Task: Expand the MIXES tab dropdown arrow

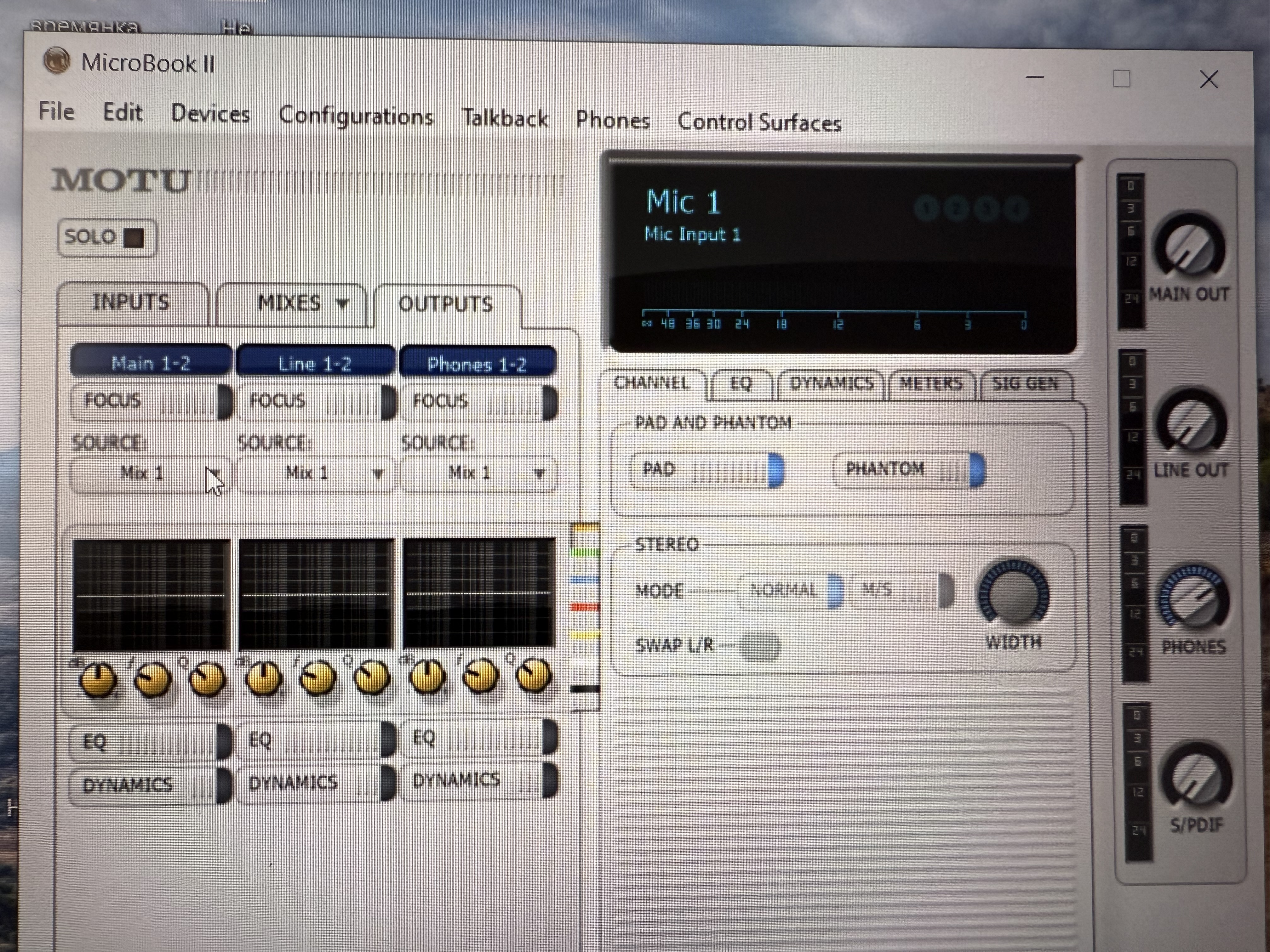Action: (x=343, y=303)
